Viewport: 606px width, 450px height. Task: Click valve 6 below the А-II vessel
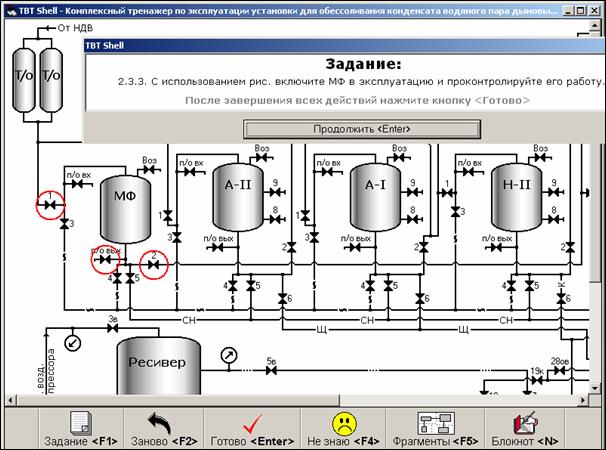pos(283,298)
